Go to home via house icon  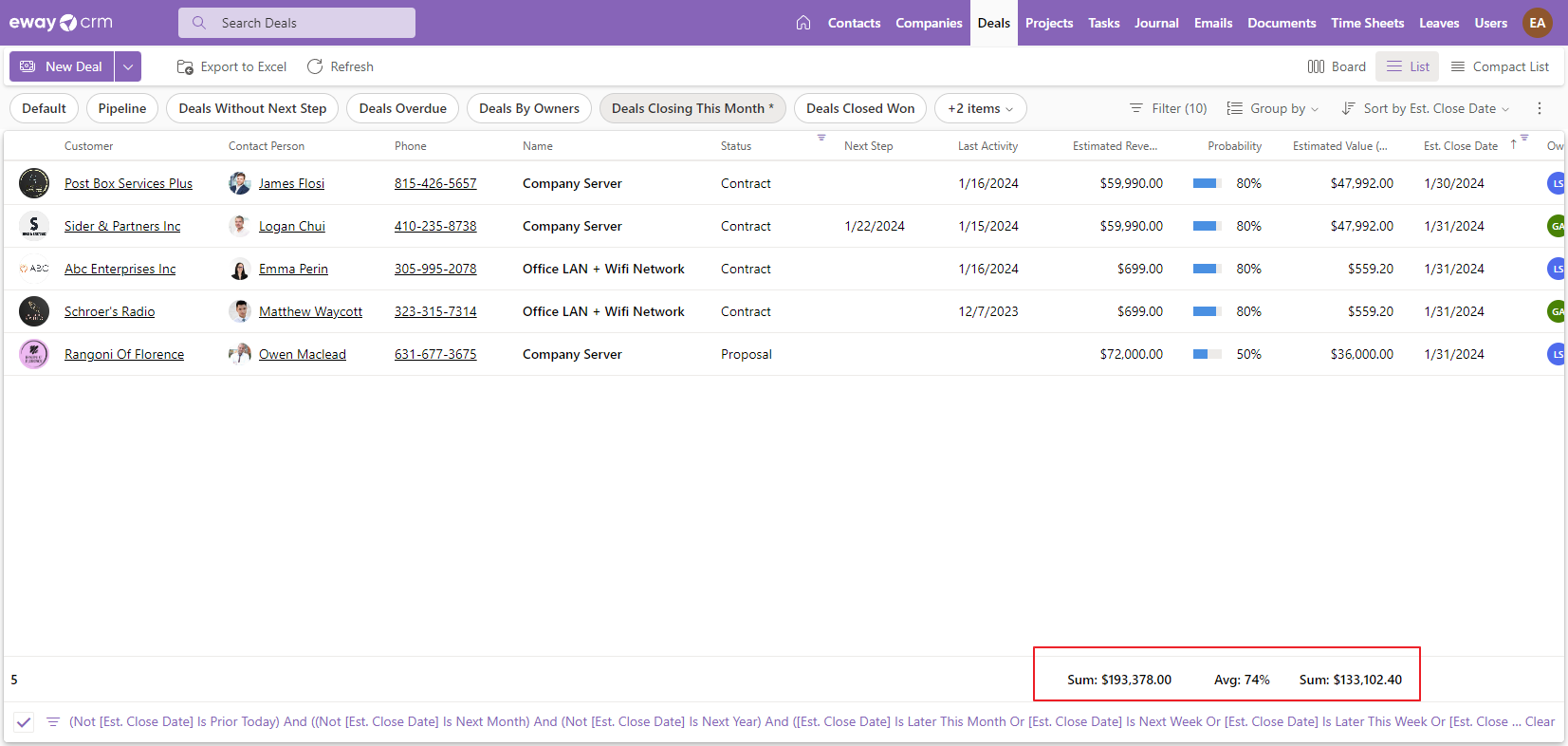pos(803,23)
